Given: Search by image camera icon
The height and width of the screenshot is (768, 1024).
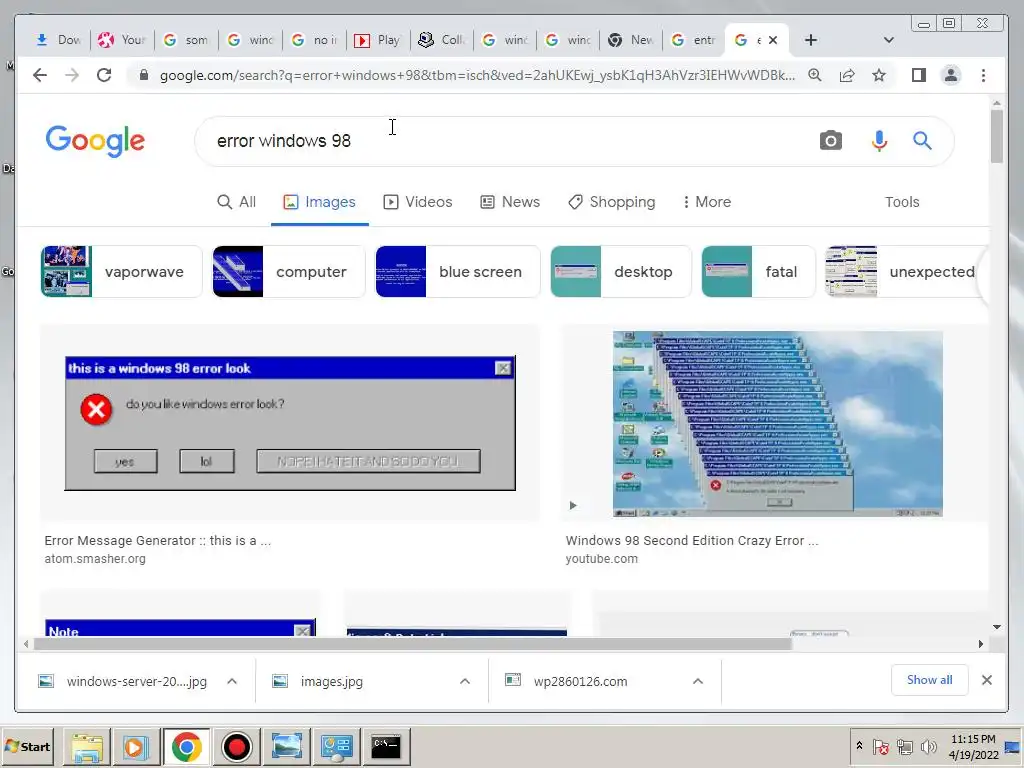Looking at the screenshot, I should tap(831, 140).
